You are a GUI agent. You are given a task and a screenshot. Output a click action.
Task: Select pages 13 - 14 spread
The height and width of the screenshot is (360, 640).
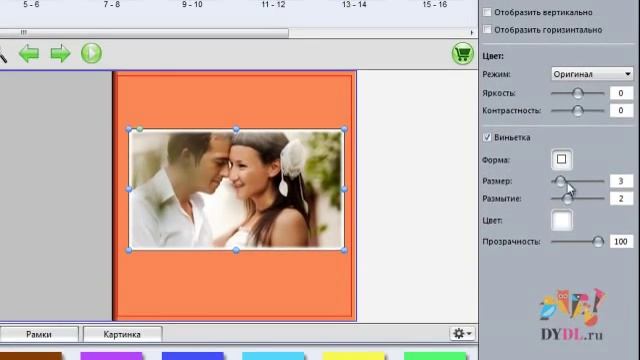354,4
